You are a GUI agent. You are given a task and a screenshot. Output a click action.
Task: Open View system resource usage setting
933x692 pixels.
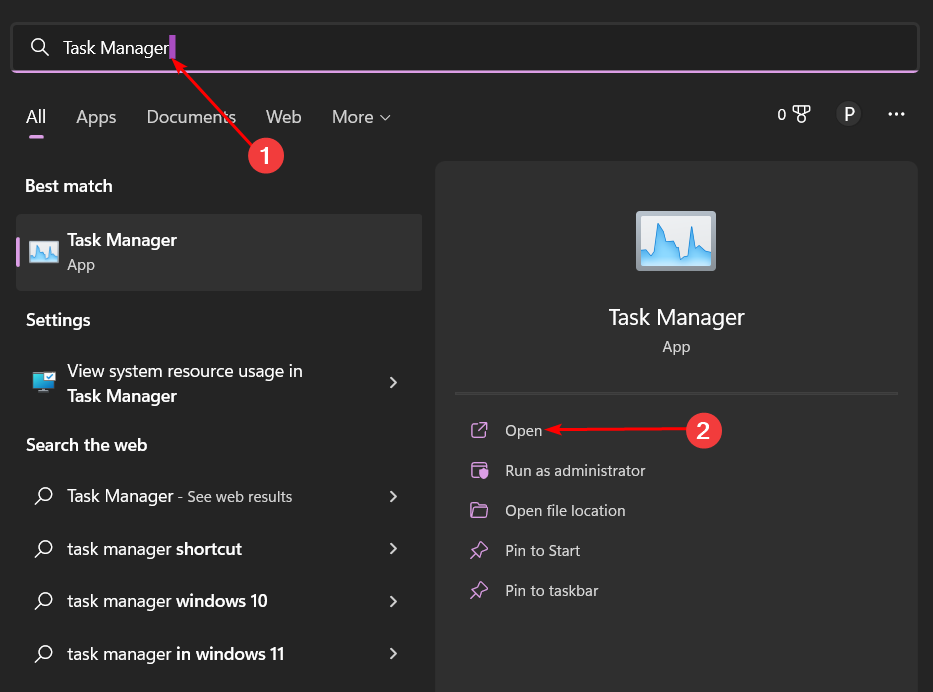(x=219, y=383)
